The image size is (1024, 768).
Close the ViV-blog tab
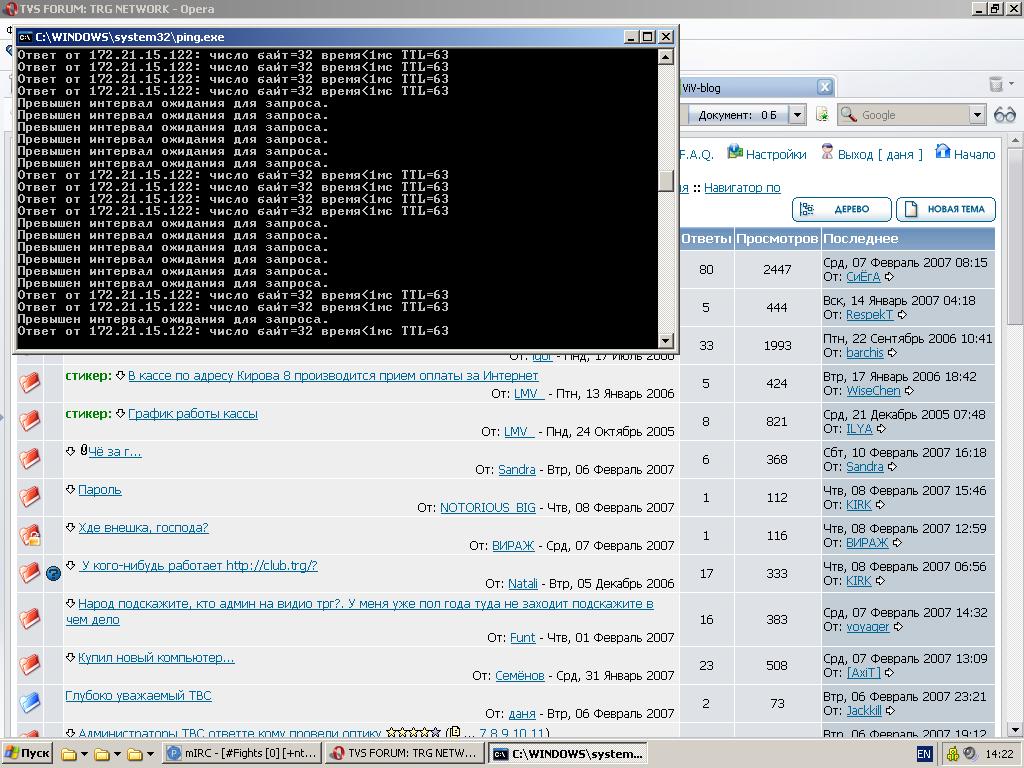click(824, 87)
